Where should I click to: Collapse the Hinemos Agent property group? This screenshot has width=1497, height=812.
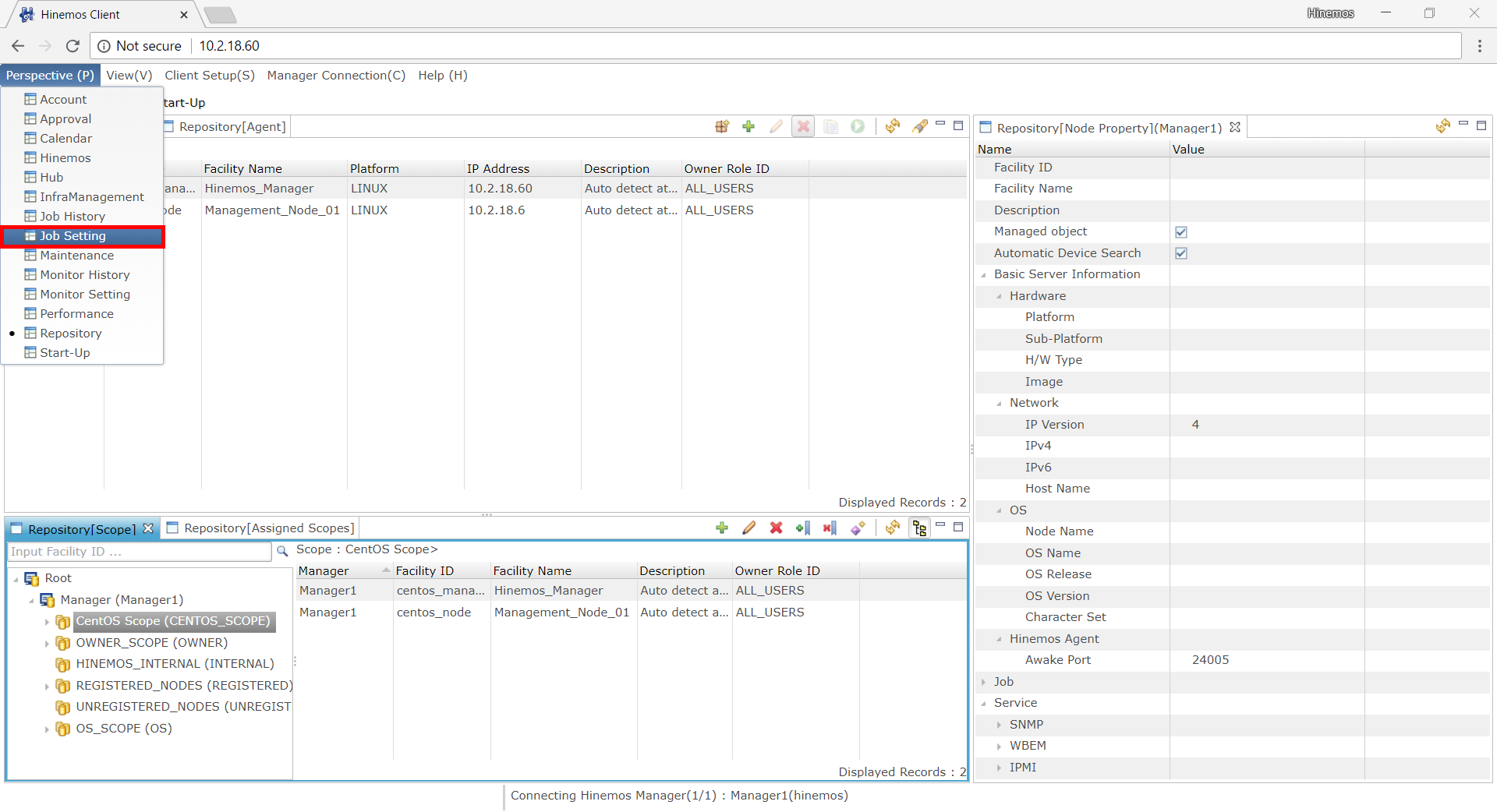(999, 639)
